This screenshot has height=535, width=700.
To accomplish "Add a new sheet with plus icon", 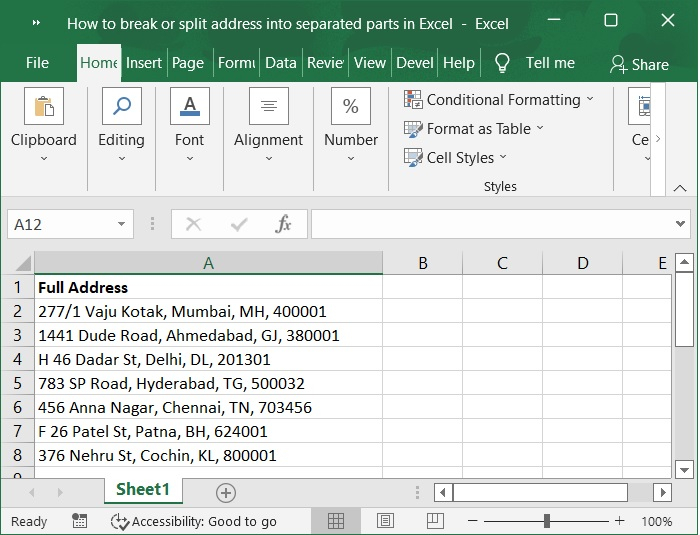I will click(x=226, y=492).
